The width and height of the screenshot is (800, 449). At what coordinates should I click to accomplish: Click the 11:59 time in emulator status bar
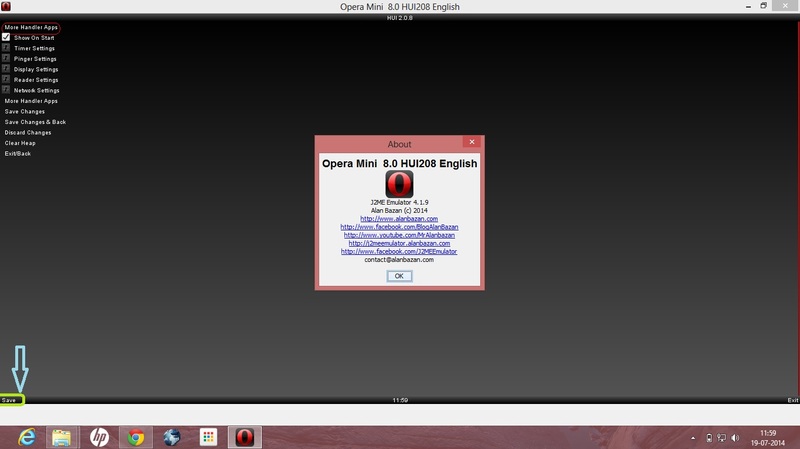[x=400, y=400]
